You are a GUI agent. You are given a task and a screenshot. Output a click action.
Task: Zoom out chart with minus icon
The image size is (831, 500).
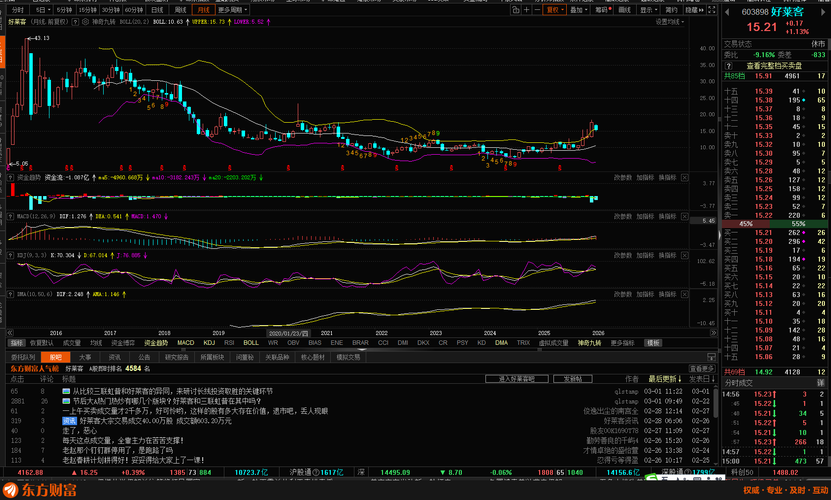coord(537,10)
